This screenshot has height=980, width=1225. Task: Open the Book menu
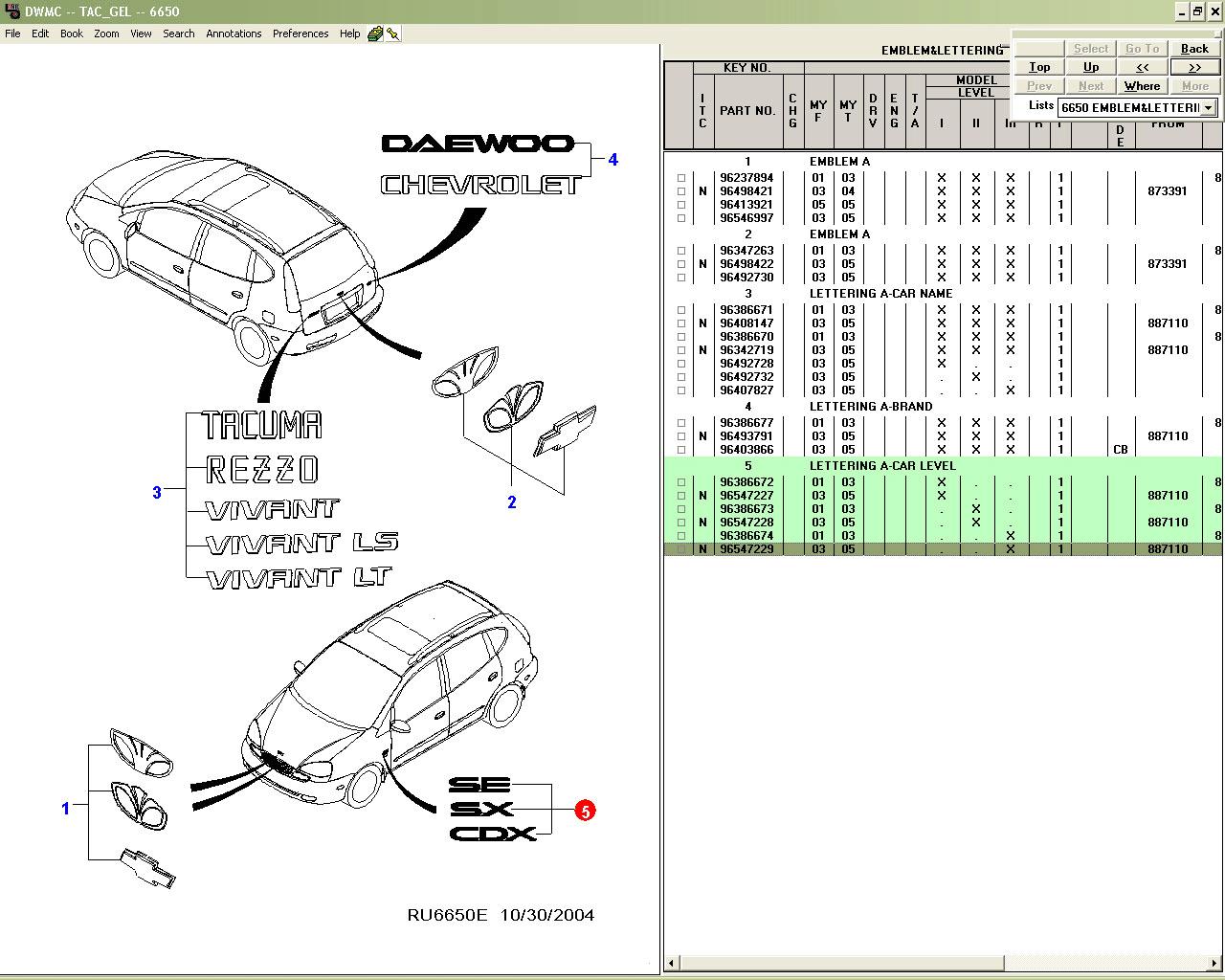[x=72, y=33]
